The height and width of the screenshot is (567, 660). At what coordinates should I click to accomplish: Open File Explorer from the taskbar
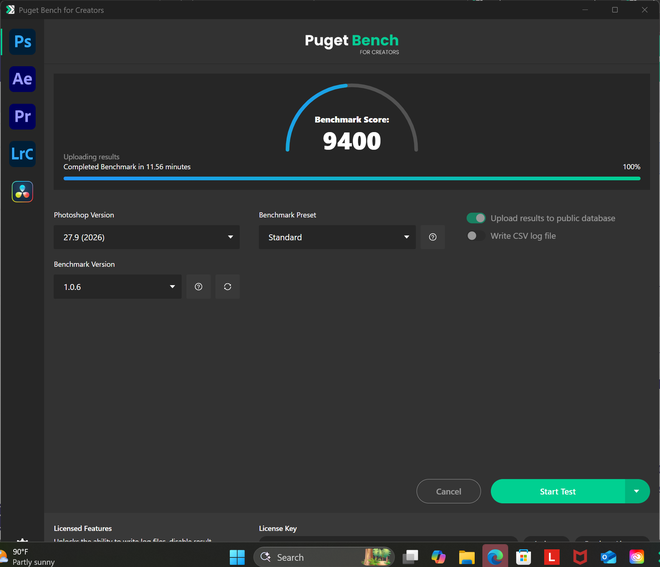click(466, 557)
